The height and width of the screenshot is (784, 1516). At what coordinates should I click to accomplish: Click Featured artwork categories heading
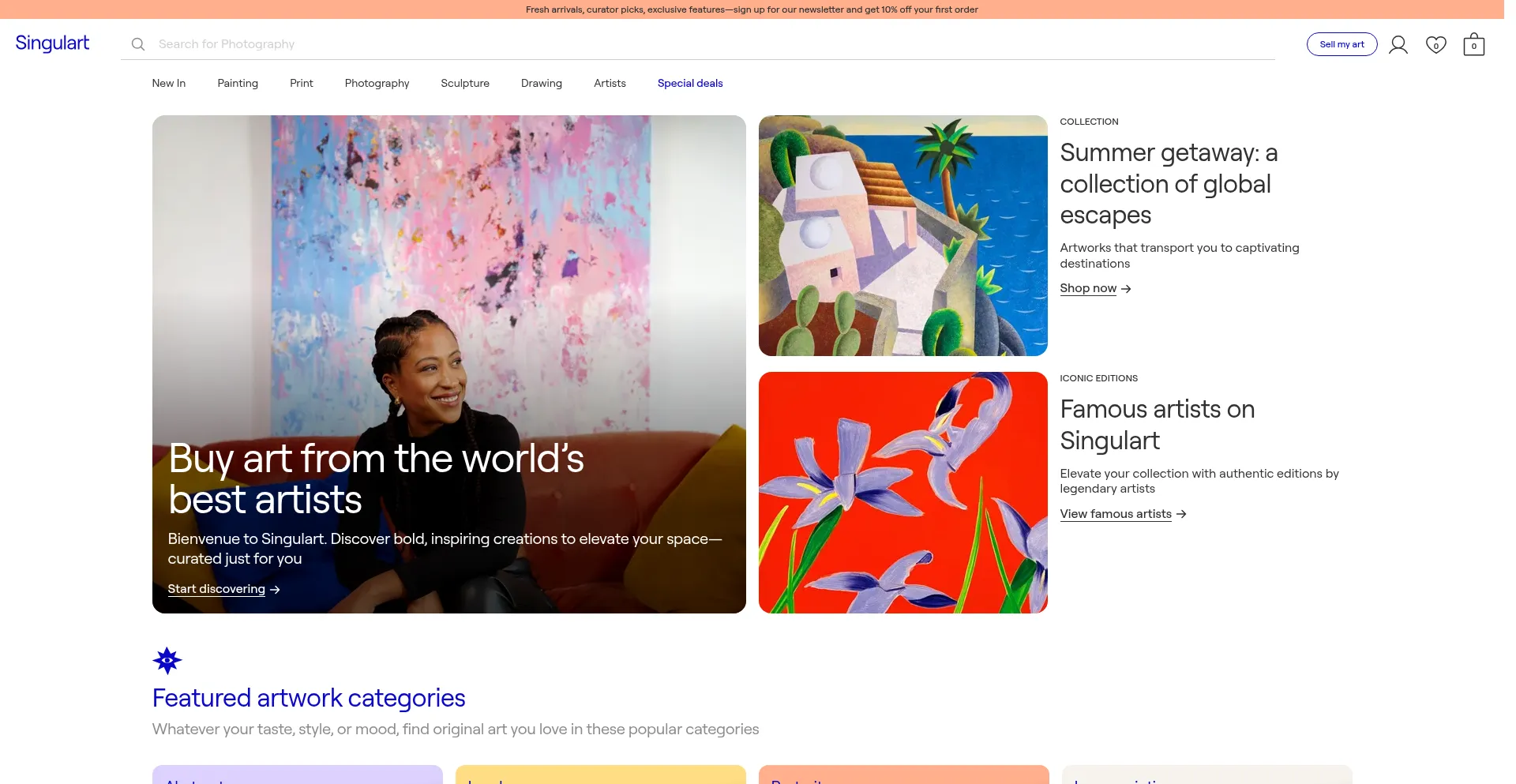(x=309, y=698)
